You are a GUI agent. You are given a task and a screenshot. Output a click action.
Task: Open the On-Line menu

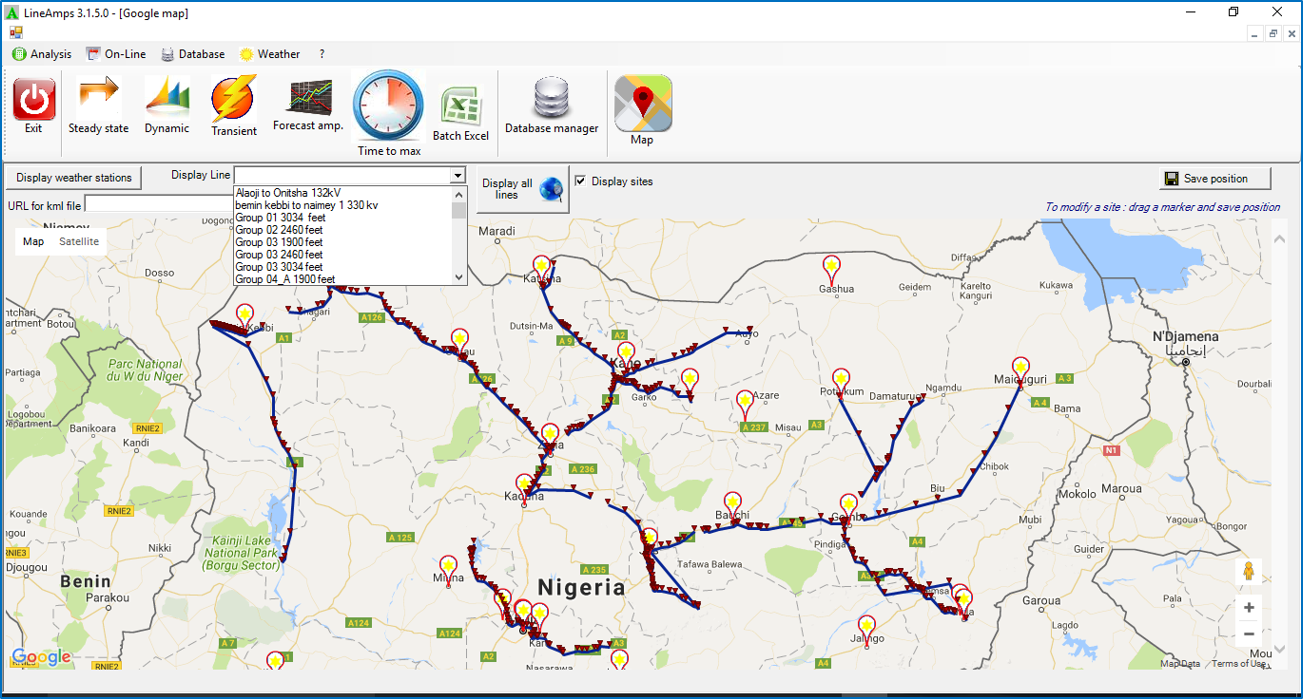coord(116,54)
